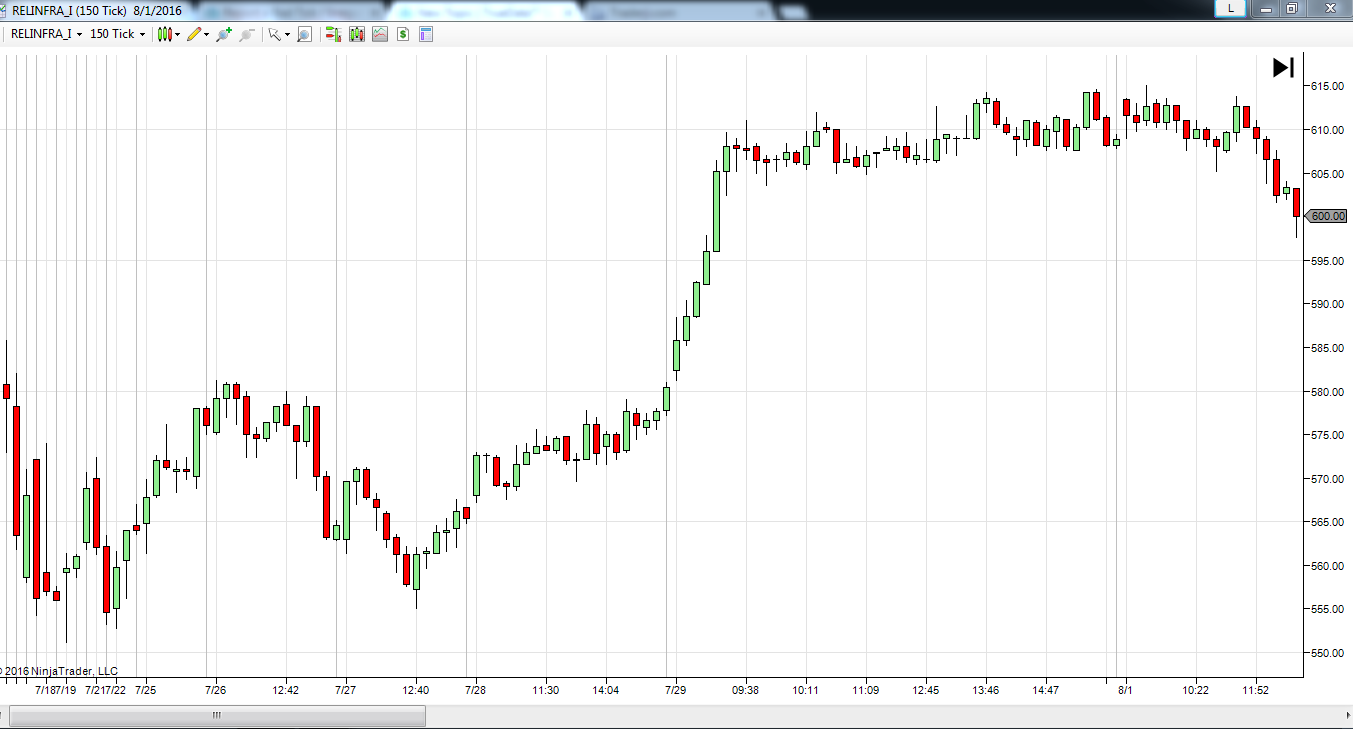
Task: Jump to latest bar with skip-forward arrow
Action: coord(1283,67)
